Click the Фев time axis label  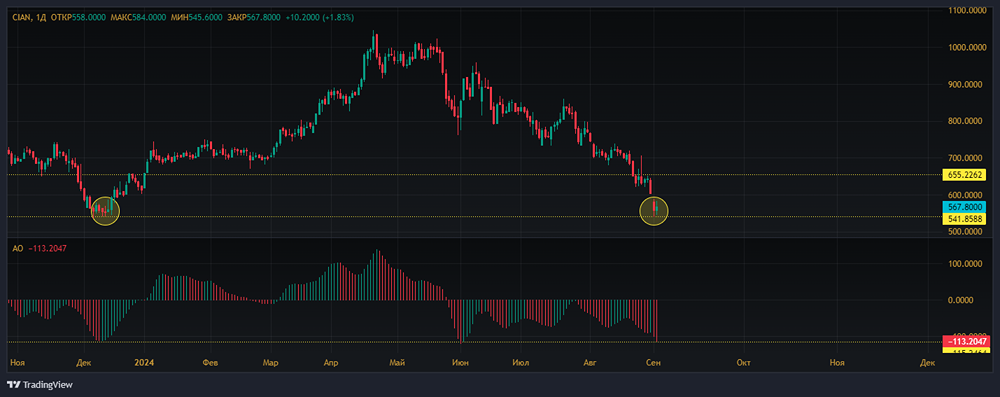click(x=210, y=363)
